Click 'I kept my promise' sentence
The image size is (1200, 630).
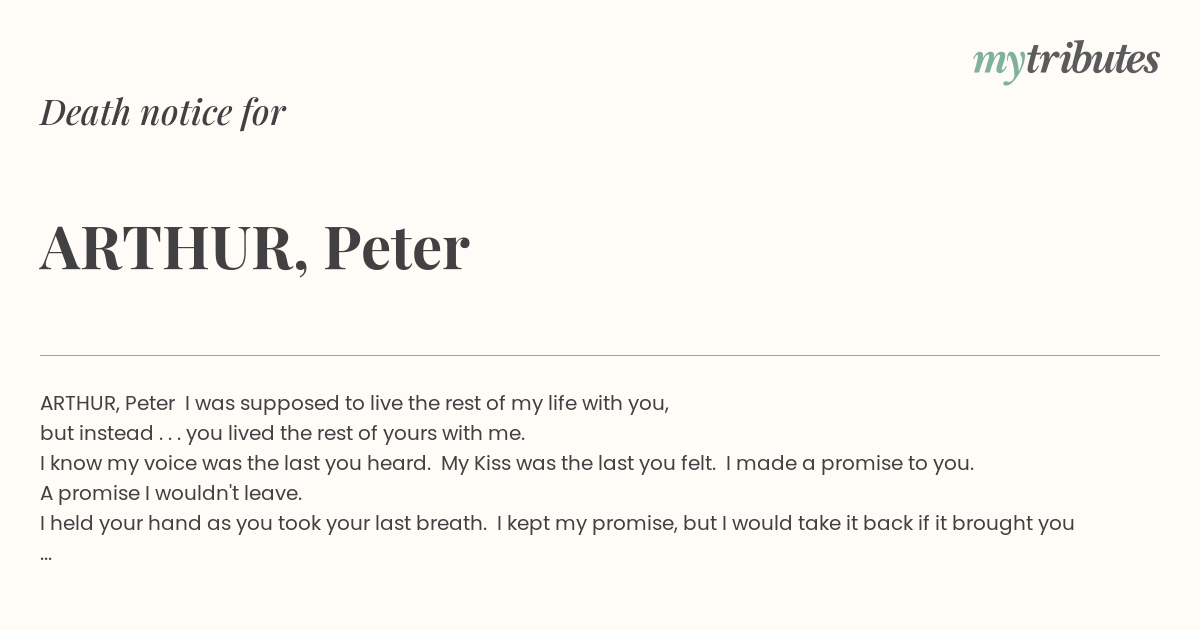586,524
